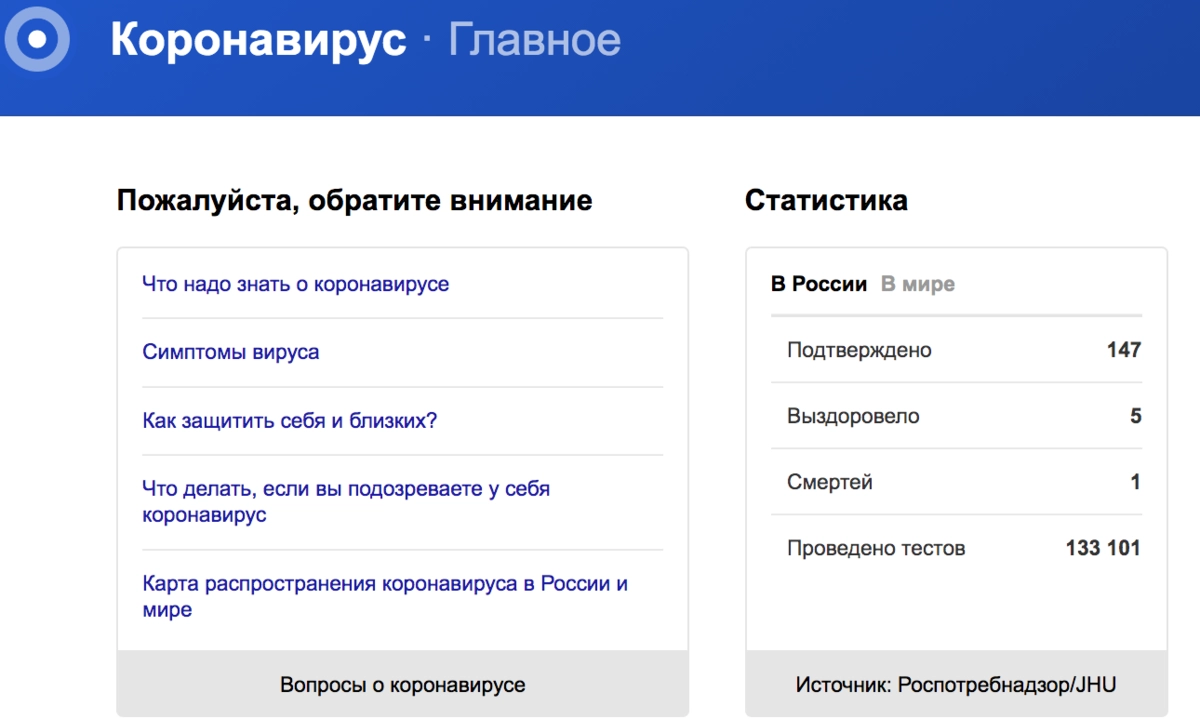Image resolution: width=1200 pixels, height=719 pixels.
Task: Open the 'Симптомы вируса' link
Action: [x=231, y=352]
